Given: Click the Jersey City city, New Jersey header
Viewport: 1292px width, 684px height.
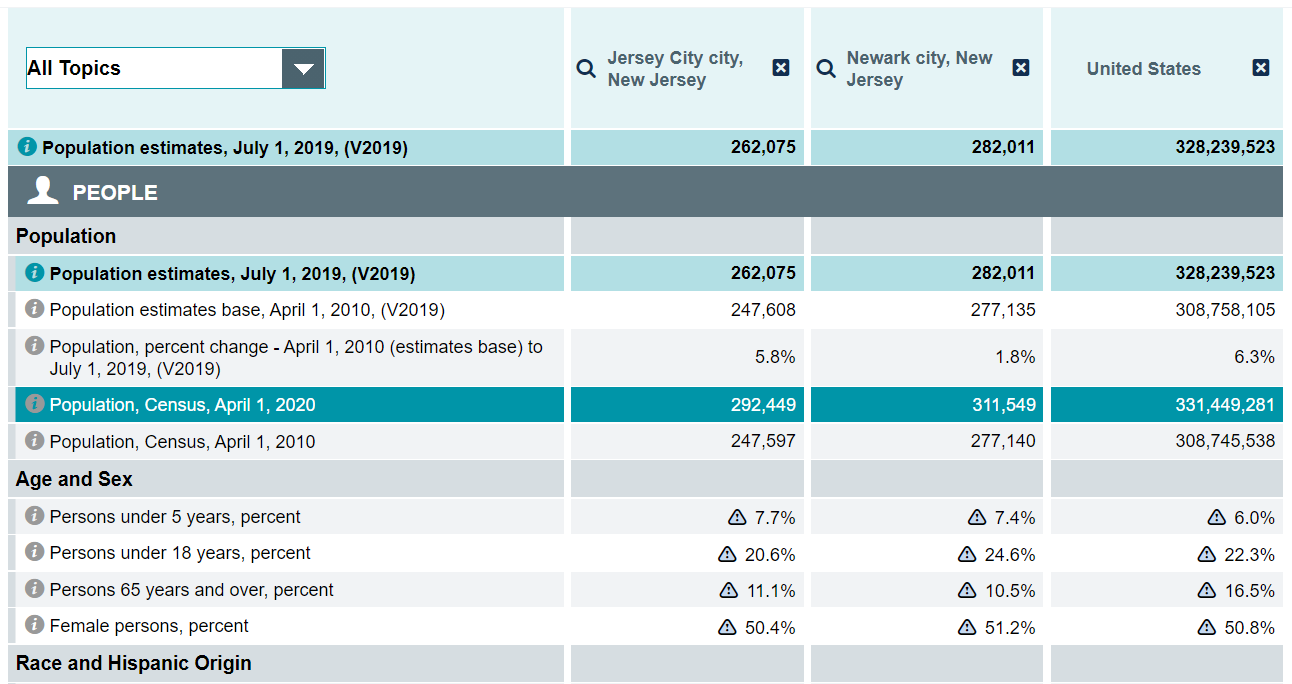Looking at the screenshot, I should 675,69.
